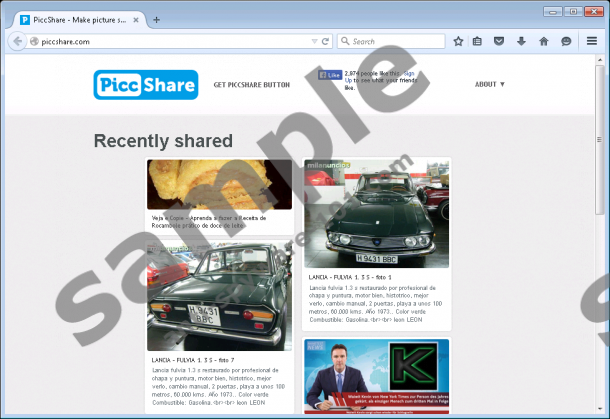
Task: Open the bookmarks list icon
Action: (x=478, y=41)
